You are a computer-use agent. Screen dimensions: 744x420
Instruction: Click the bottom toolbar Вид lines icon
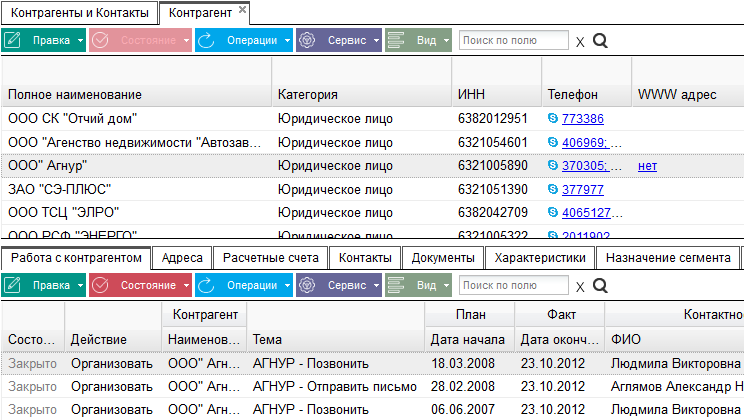coord(396,285)
